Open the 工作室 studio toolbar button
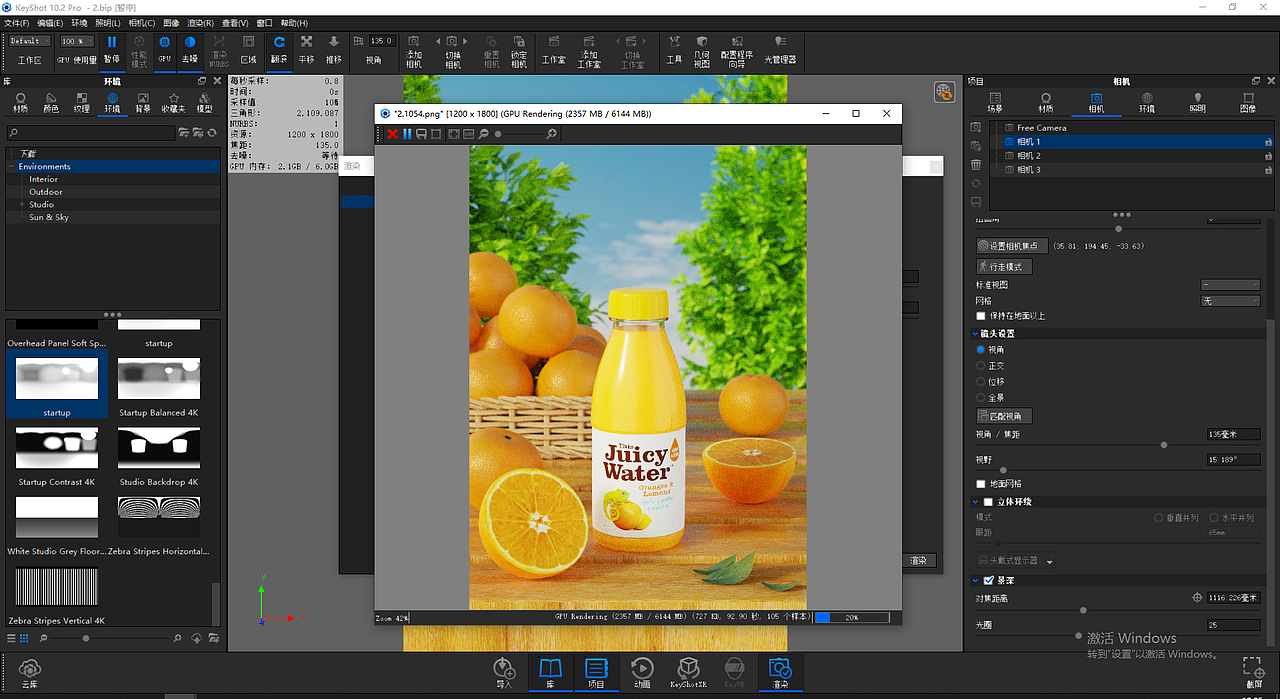This screenshot has height=699, width=1280. tap(553, 48)
